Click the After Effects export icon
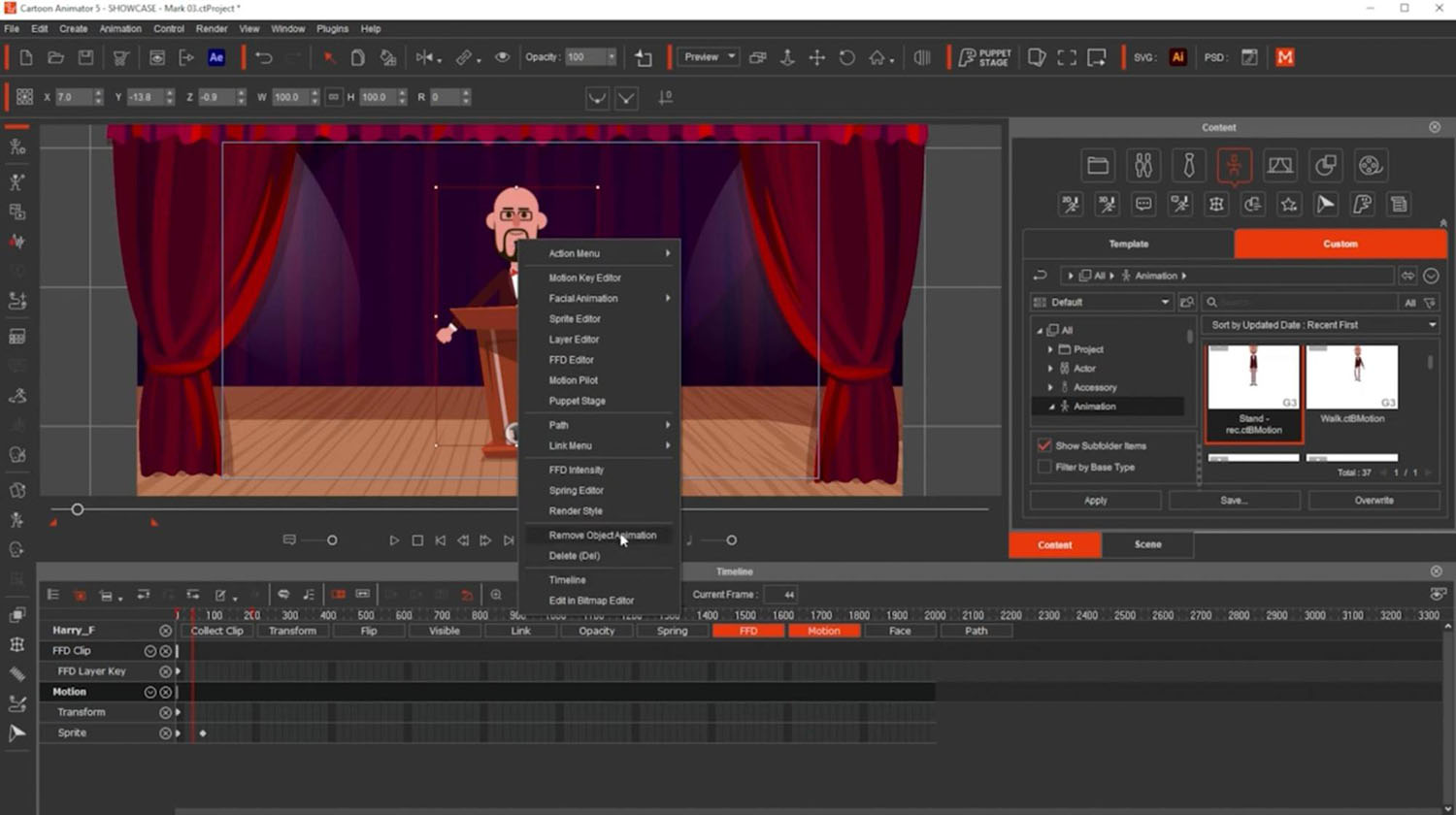Image resolution: width=1456 pixels, height=815 pixels. (x=216, y=57)
